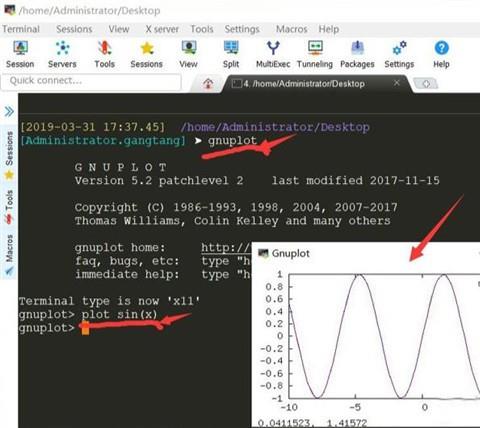Open the View menu
The width and height of the screenshot is (480, 428).
119,29
